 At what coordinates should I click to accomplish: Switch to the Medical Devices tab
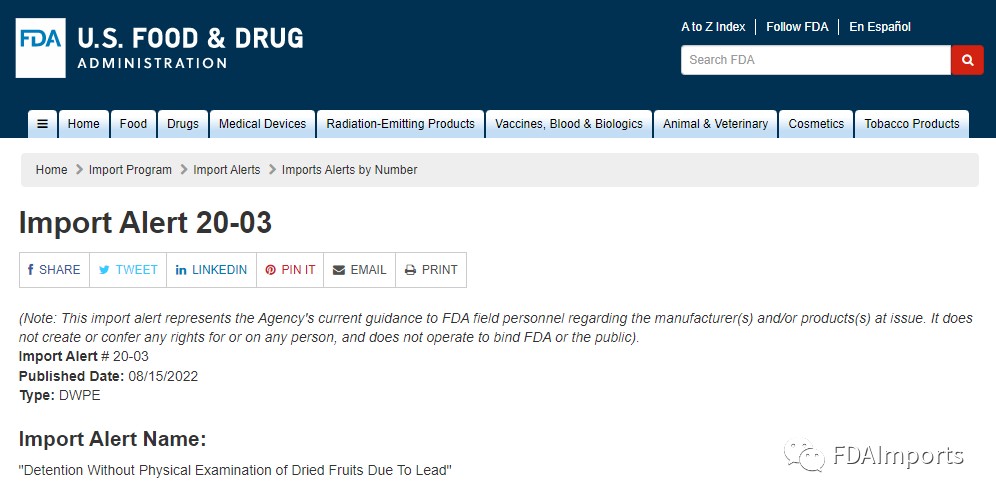(262, 124)
